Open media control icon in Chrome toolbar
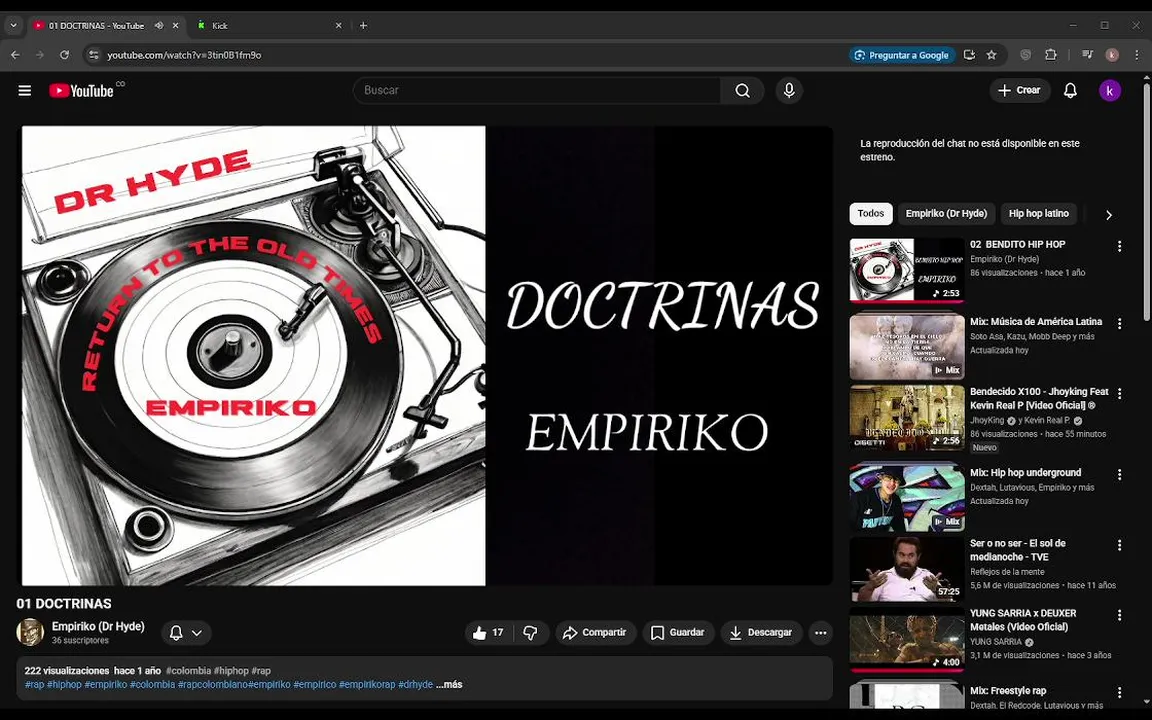 point(1087,55)
